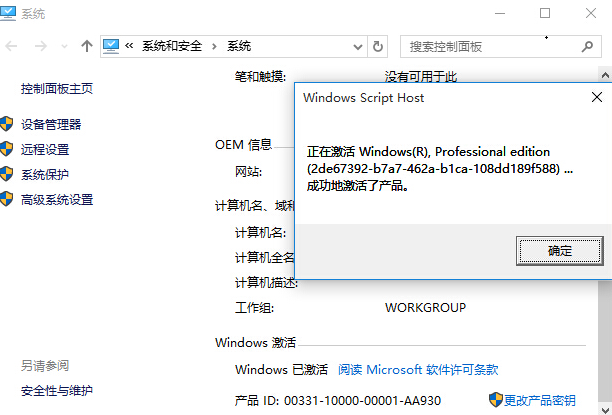Viewport: 612px width, 415px height.
Task: Click the 网站 label
Action: [248, 171]
